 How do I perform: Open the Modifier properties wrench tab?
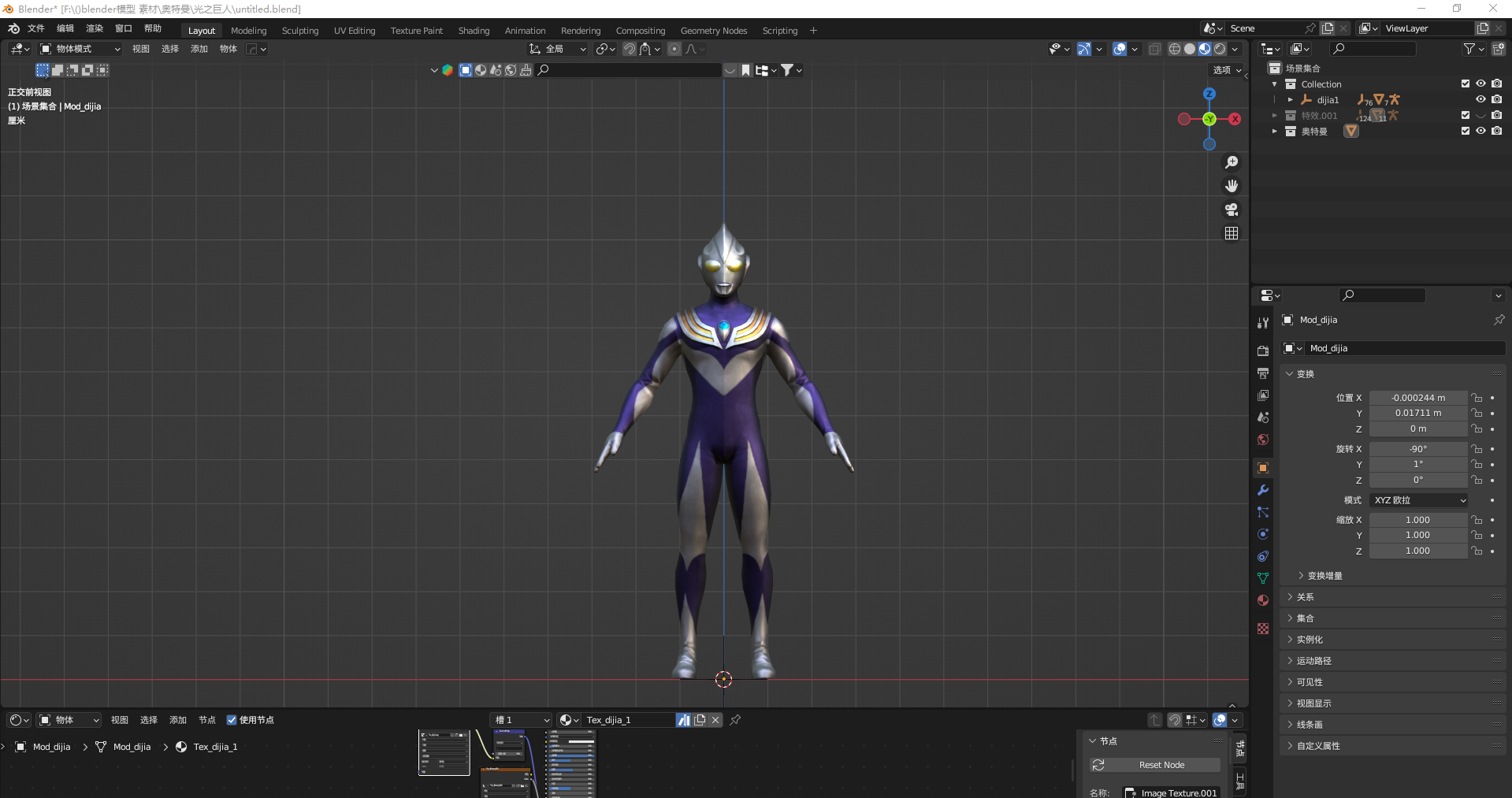tap(1263, 490)
